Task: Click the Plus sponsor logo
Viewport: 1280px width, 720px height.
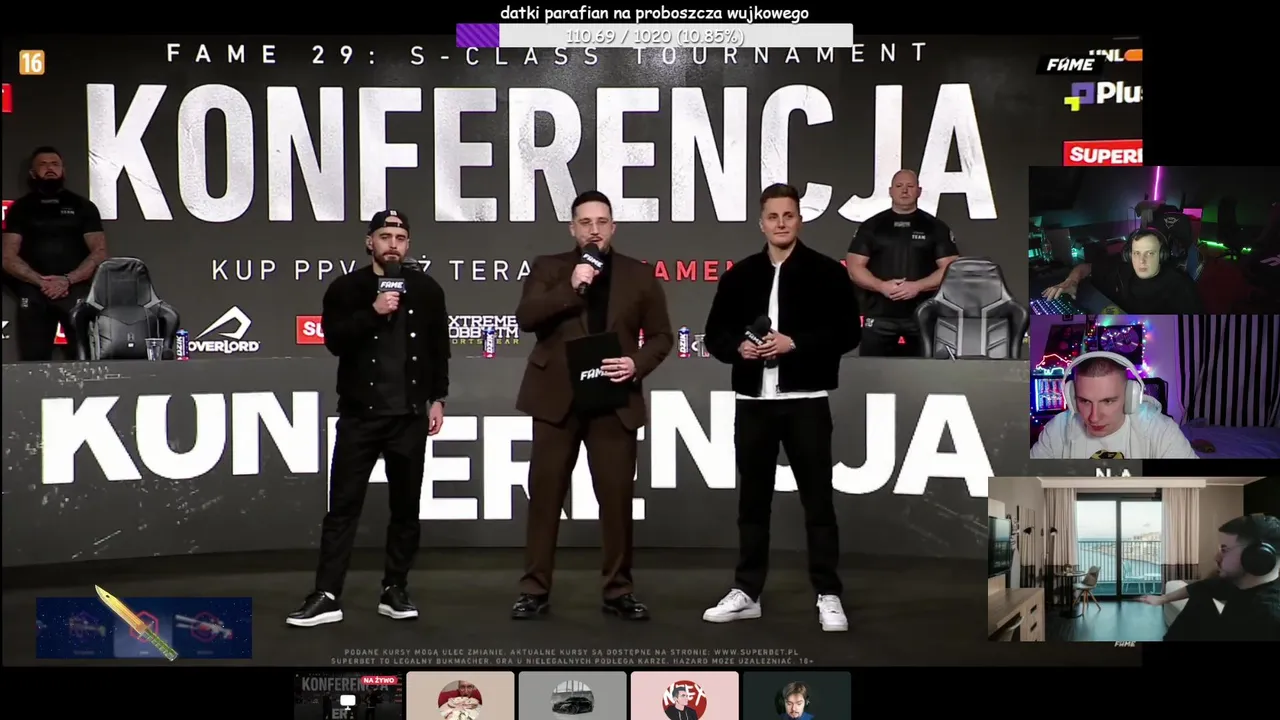Action: [1103, 95]
